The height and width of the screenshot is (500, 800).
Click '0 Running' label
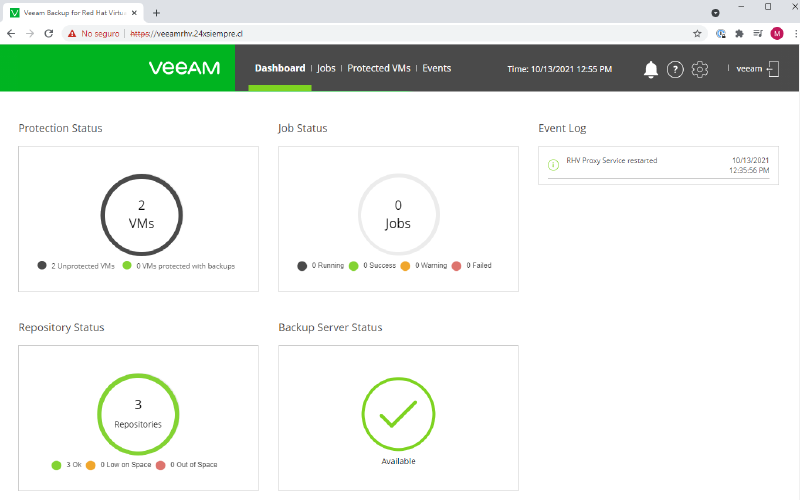tap(328, 265)
